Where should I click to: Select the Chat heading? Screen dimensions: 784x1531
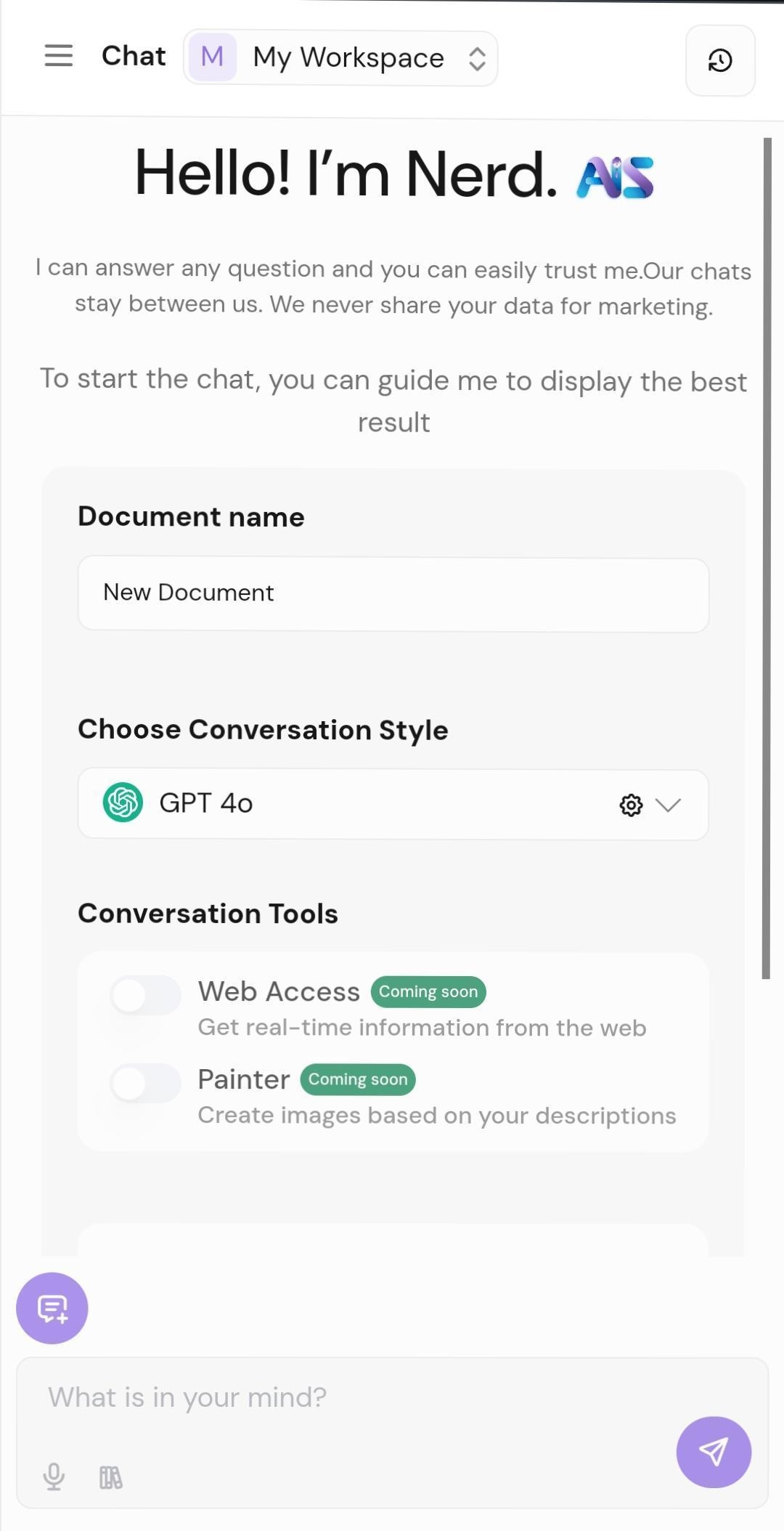[x=134, y=55]
